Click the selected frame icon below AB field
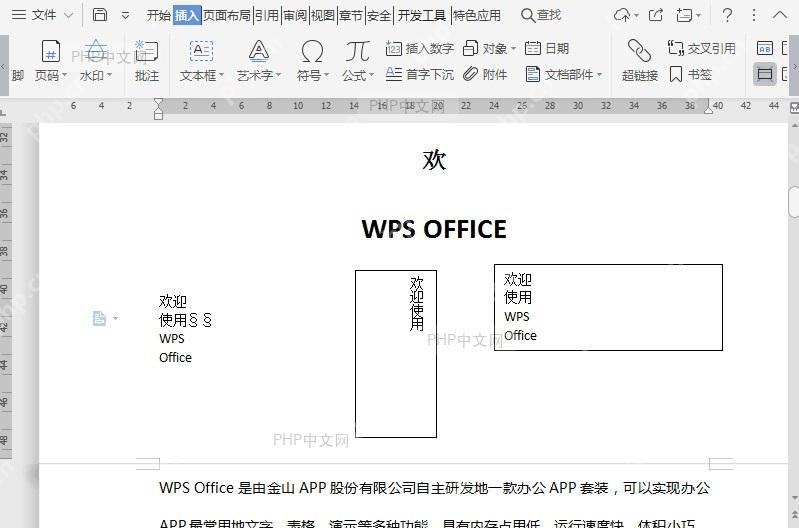 [x=764, y=74]
